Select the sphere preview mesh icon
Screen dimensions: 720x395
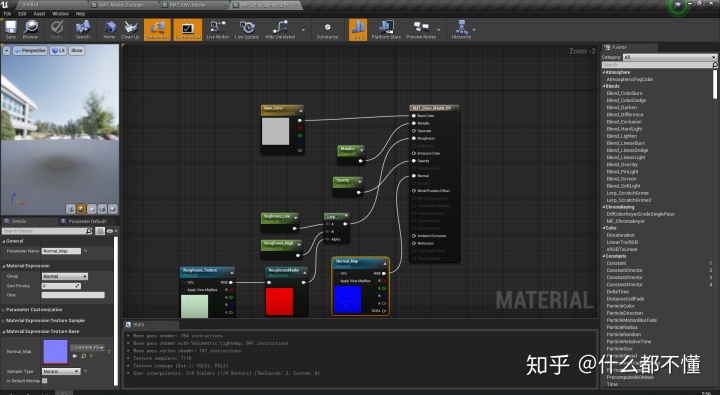[81, 209]
